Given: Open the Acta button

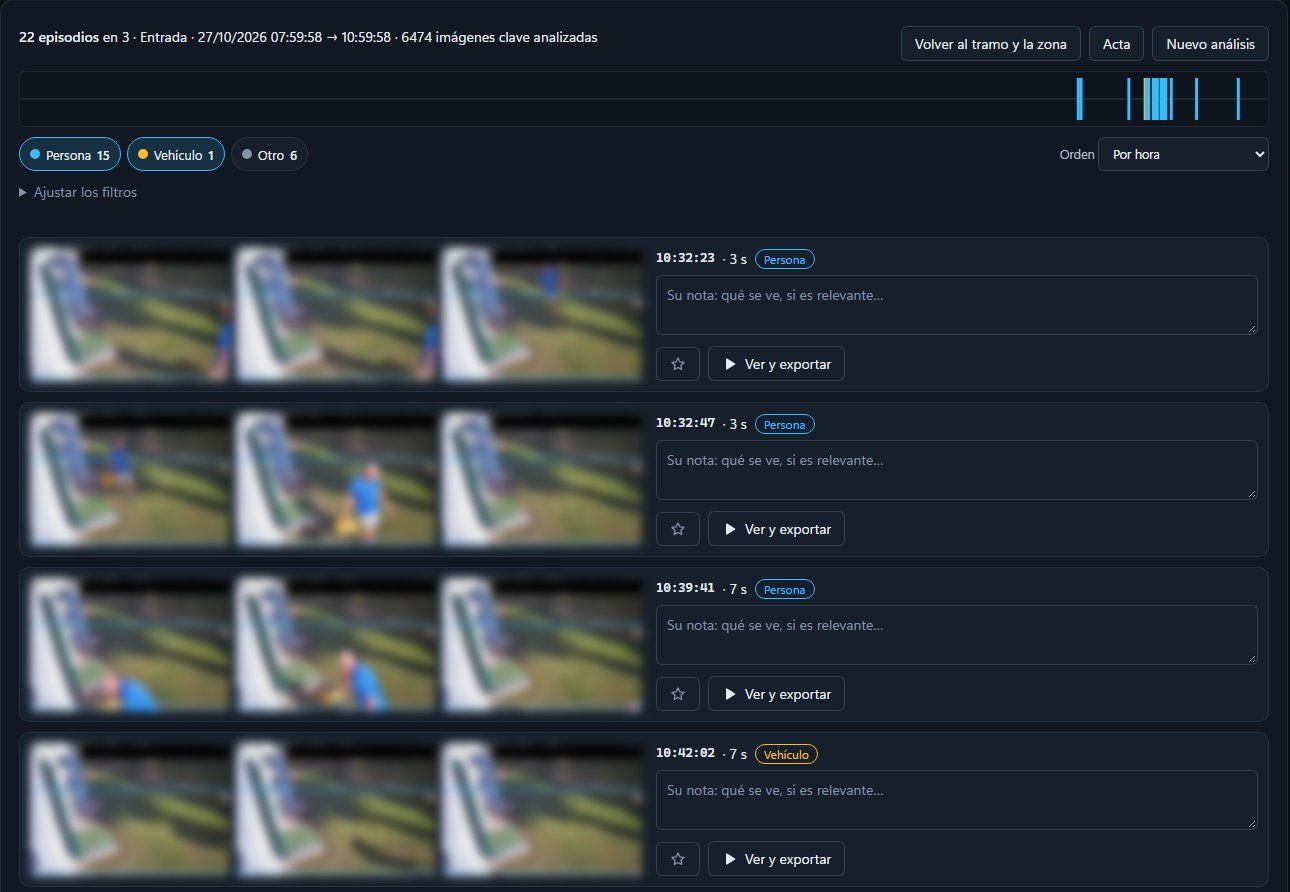Looking at the screenshot, I should pos(1116,44).
